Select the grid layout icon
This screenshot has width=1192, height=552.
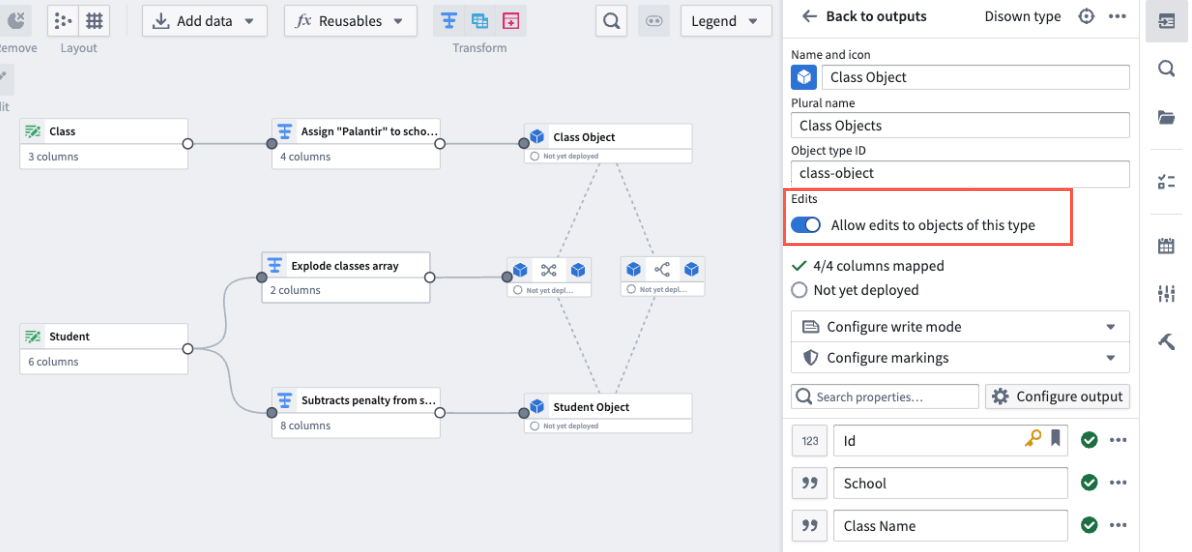click(x=94, y=21)
